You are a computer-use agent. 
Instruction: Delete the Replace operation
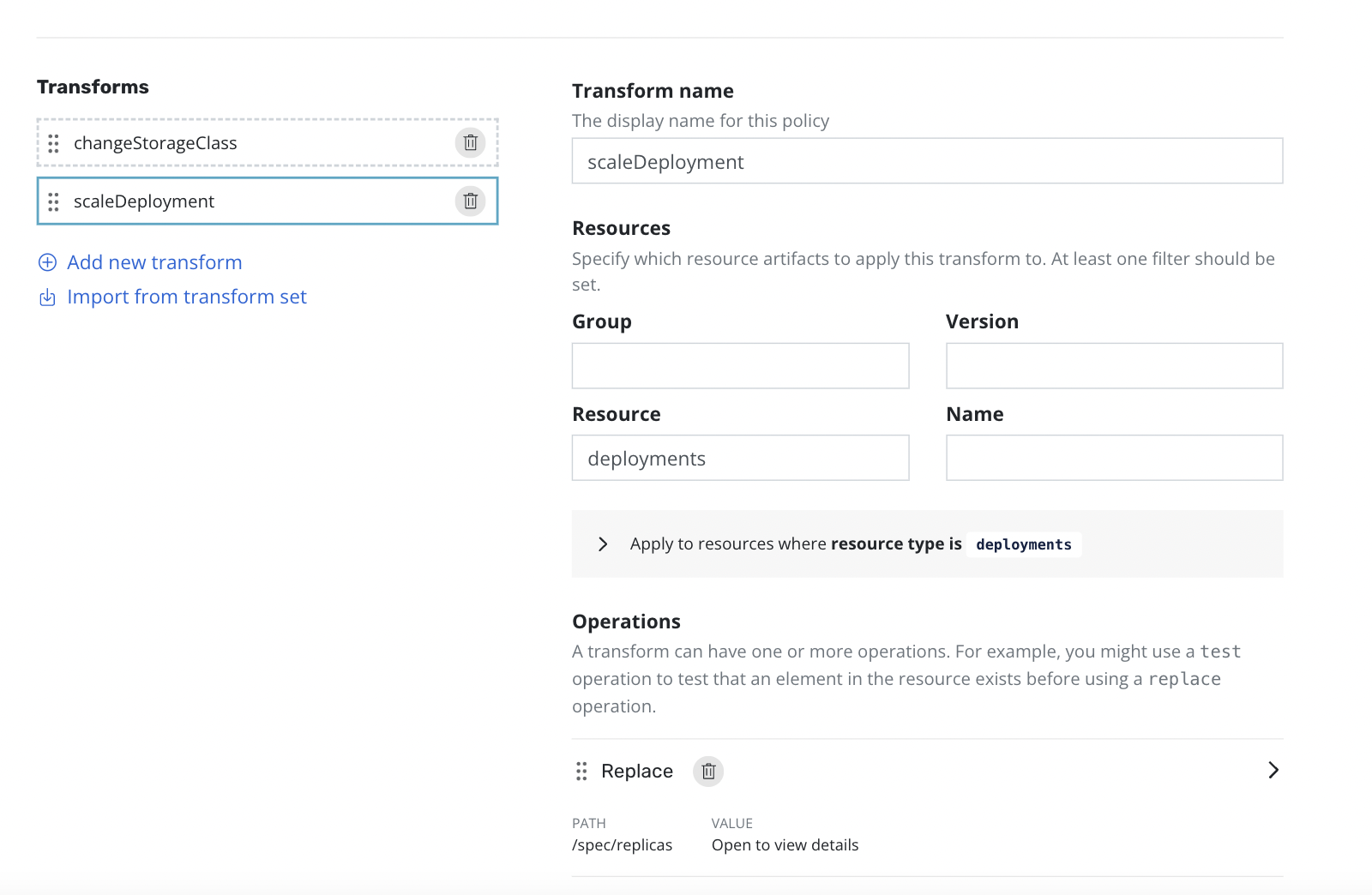[708, 771]
